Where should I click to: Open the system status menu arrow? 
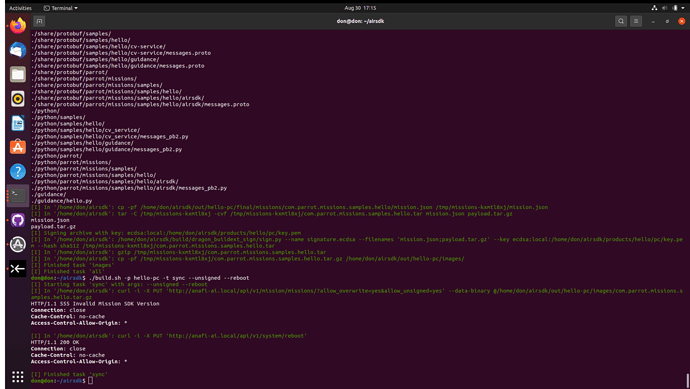coord(683,8)
